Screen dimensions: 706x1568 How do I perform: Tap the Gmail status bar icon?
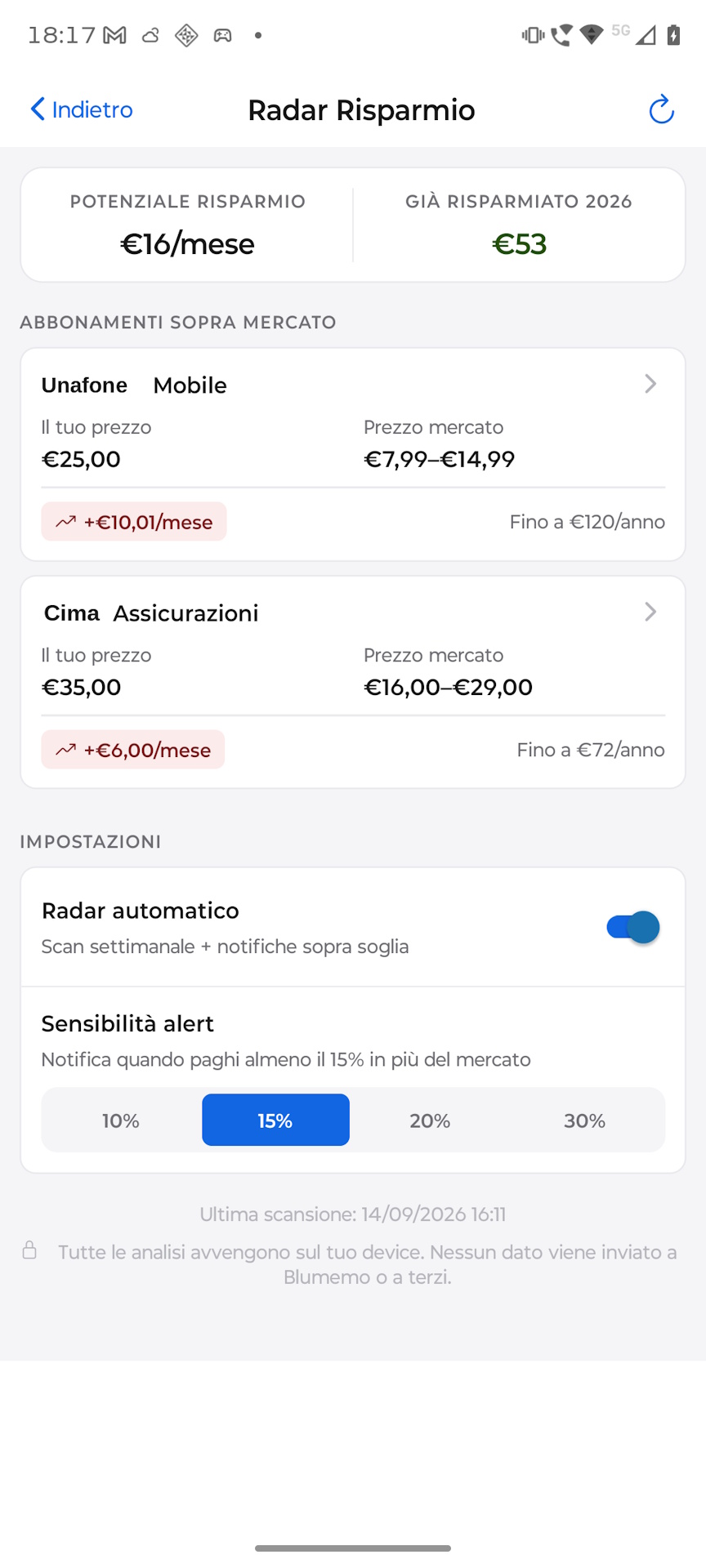[x=115, y=35]
